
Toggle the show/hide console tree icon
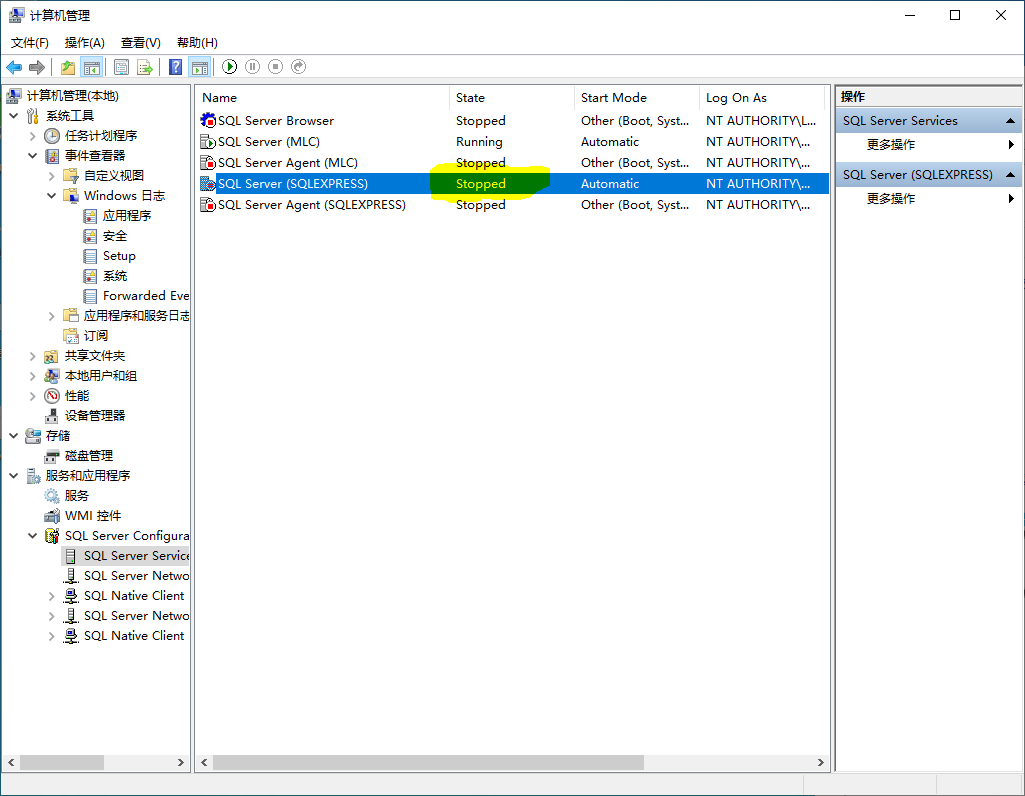click(x=92, y=67)
